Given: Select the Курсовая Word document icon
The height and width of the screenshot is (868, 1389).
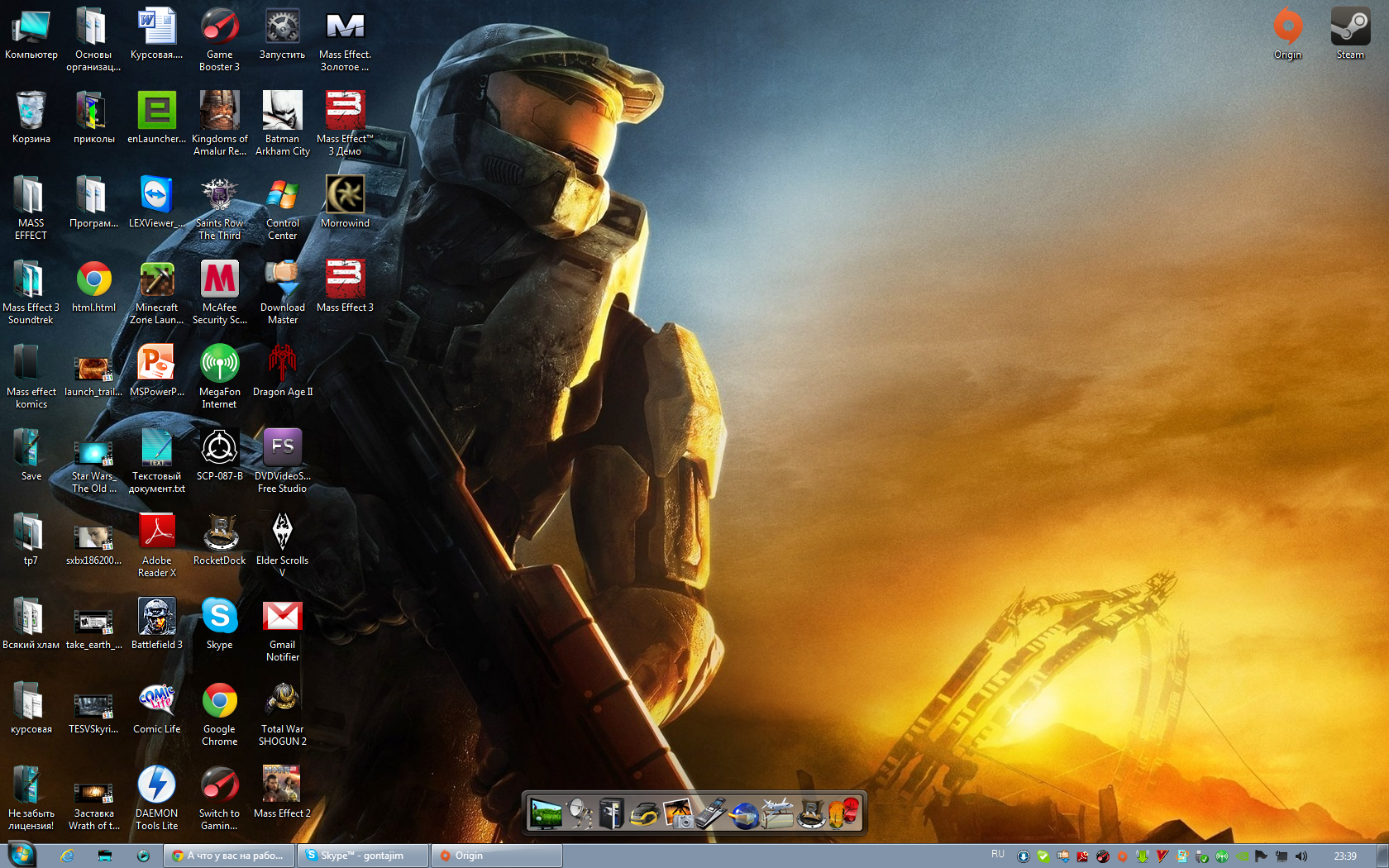Looking at the screenshot, I should [157, 33].
